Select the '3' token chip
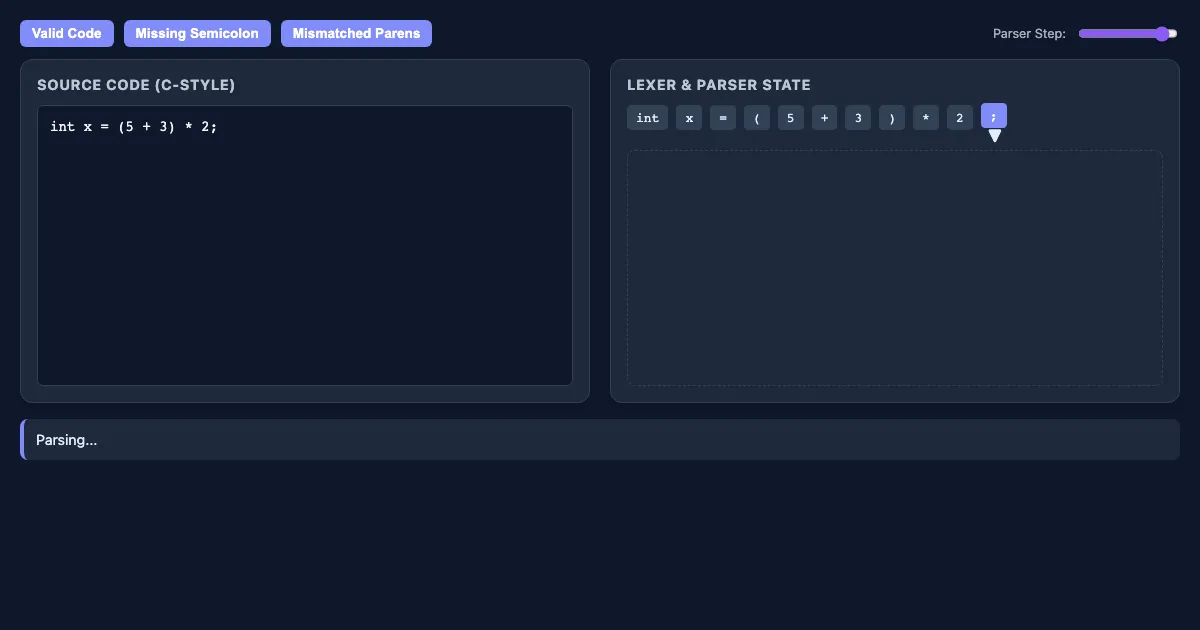Image resolution: width=1200 pixels, height=630 pixels. (x=858, y=118)
